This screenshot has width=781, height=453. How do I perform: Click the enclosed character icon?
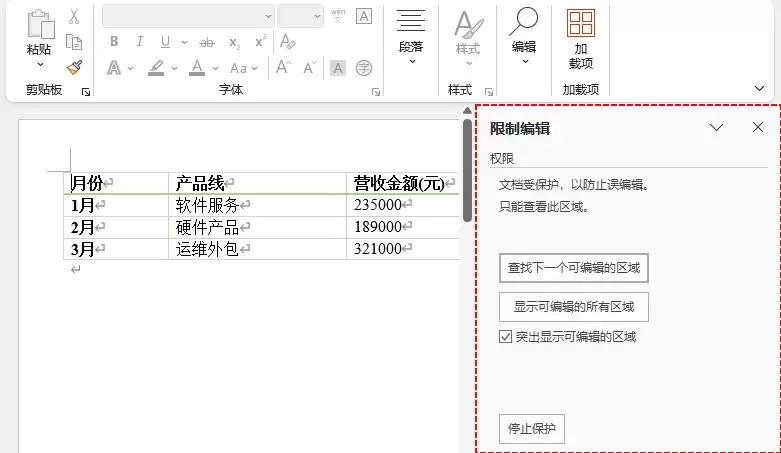tap(364, 68)
